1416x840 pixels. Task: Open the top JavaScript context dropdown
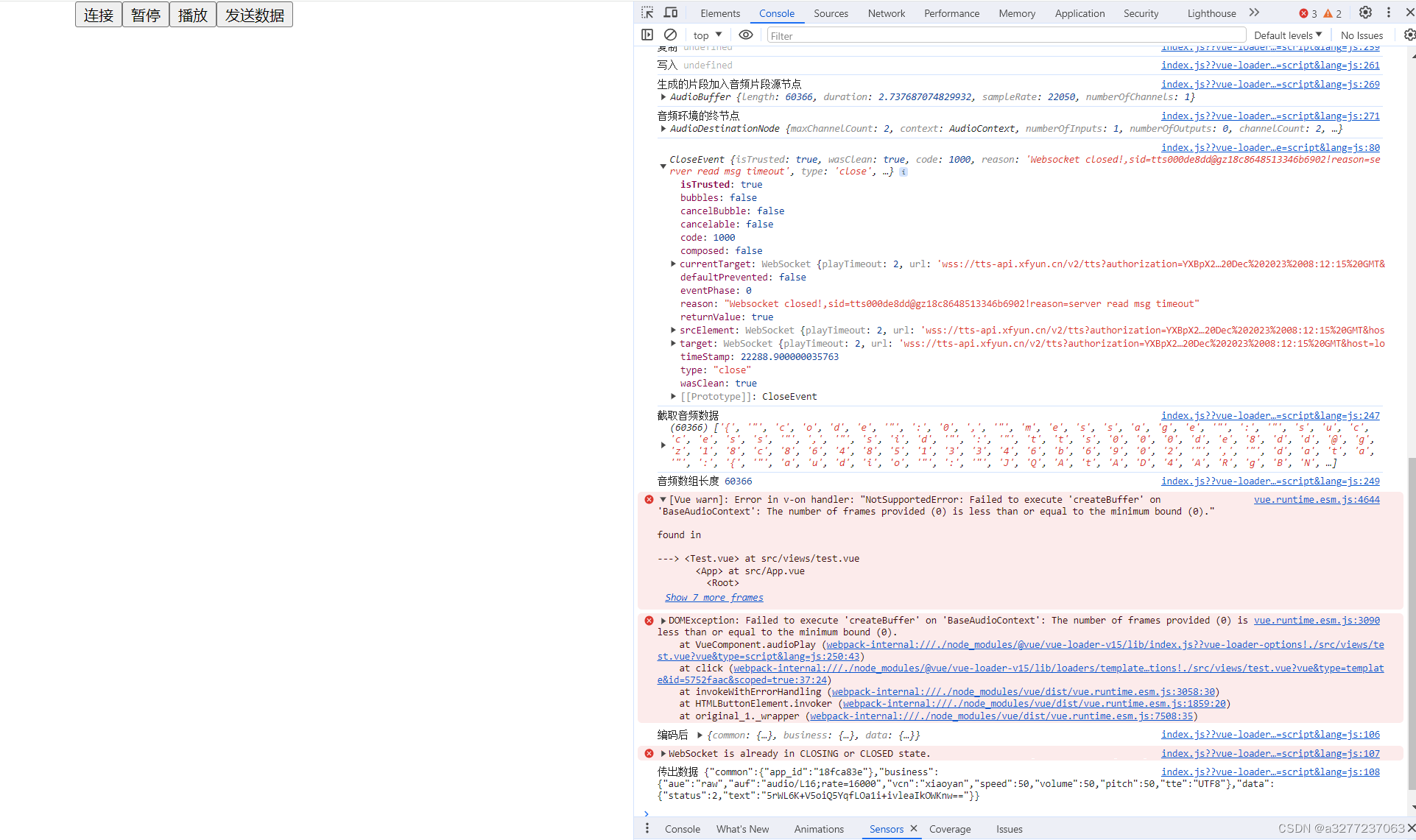pos(708,35)
